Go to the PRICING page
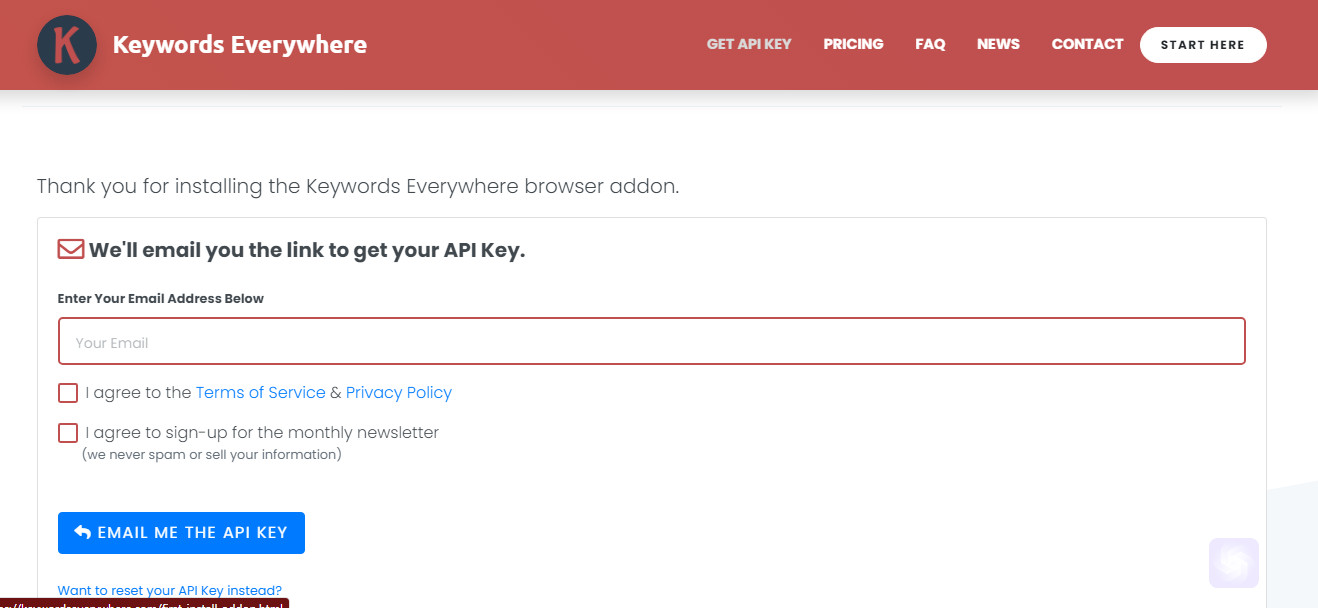This screenshot has height=608, width=1318. coord(853,44)
